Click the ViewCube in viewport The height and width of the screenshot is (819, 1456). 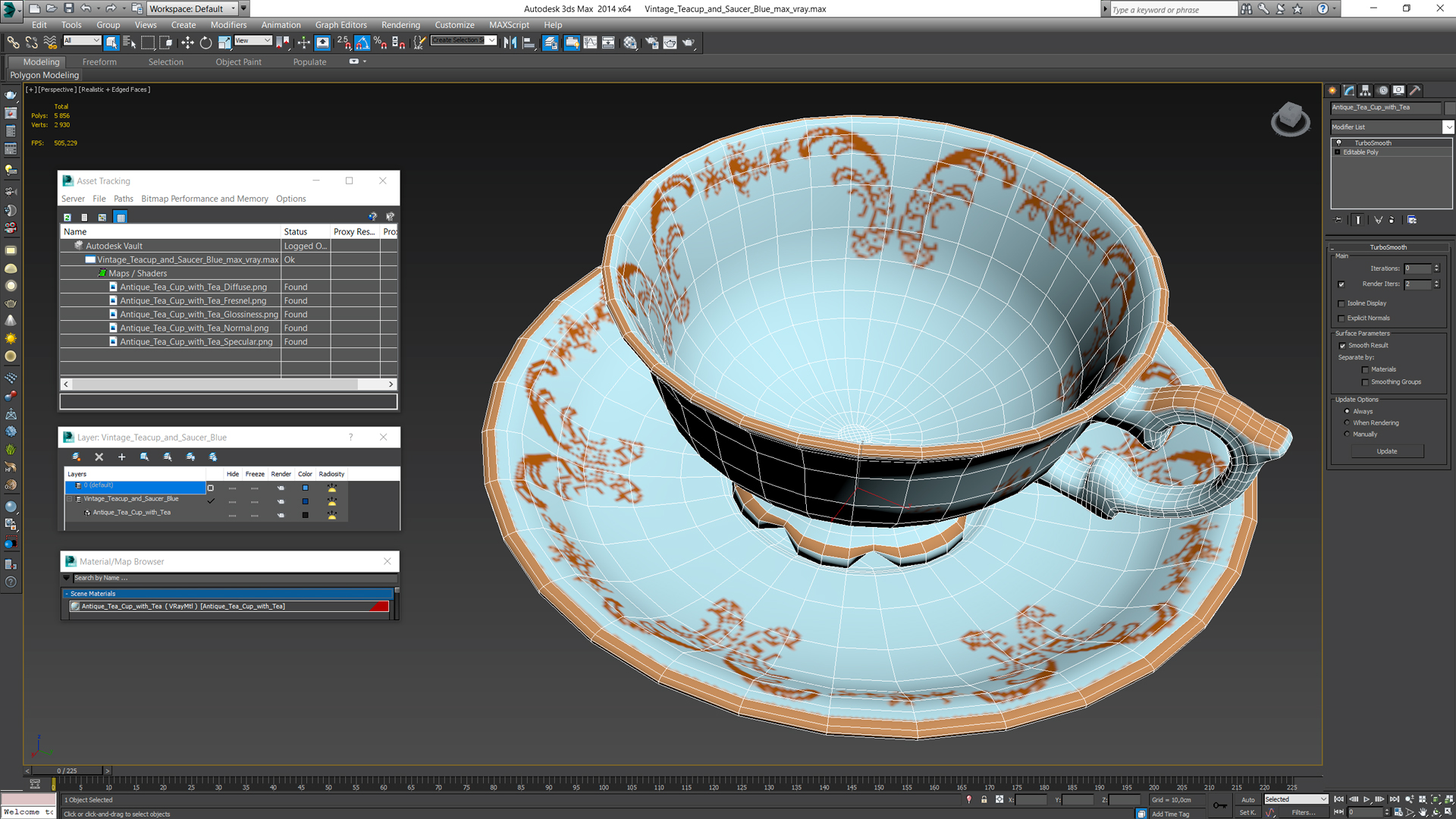tap(1290, 119)
